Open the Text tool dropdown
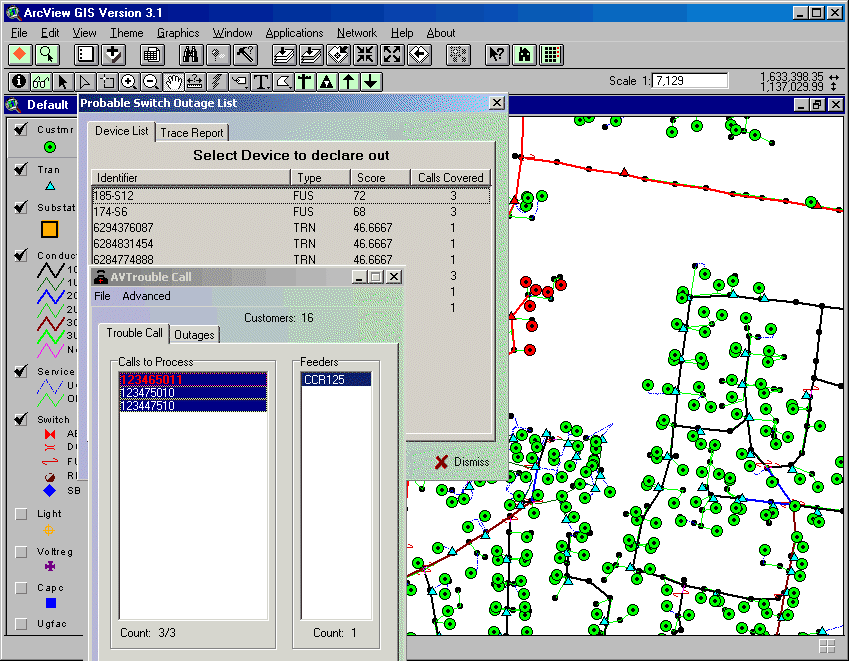 point(261,82)
